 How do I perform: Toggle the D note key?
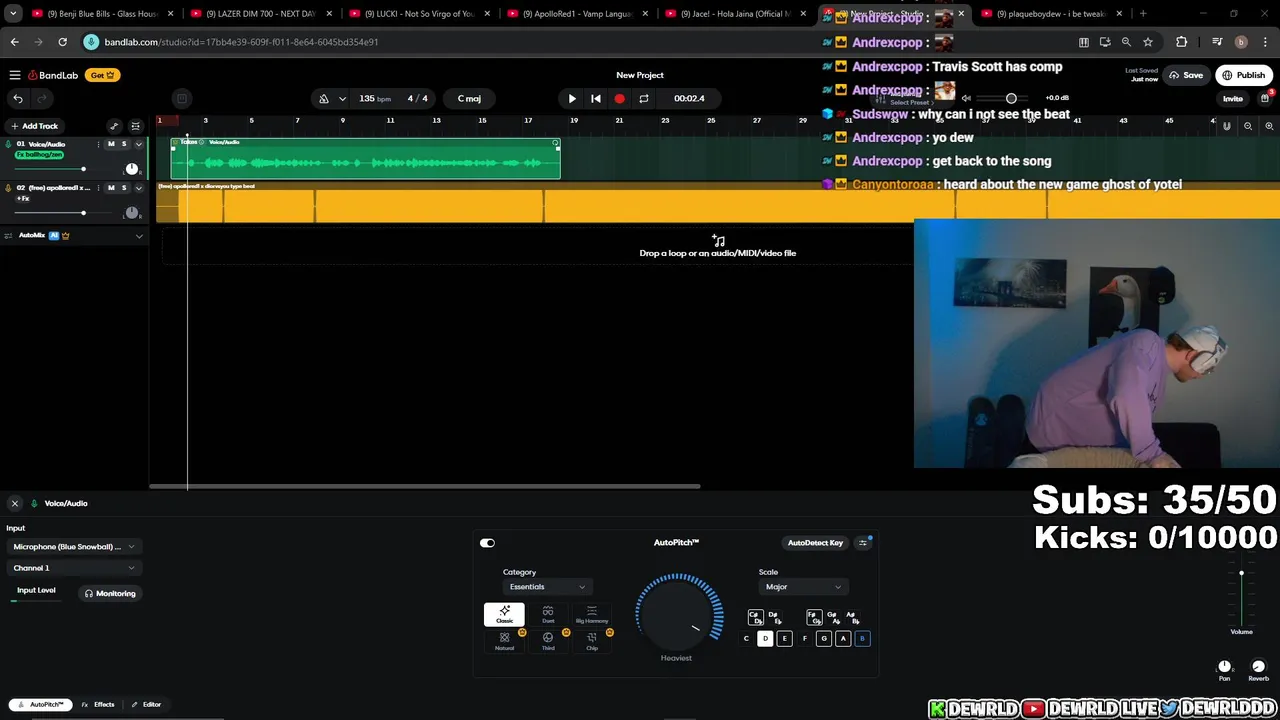765,638
